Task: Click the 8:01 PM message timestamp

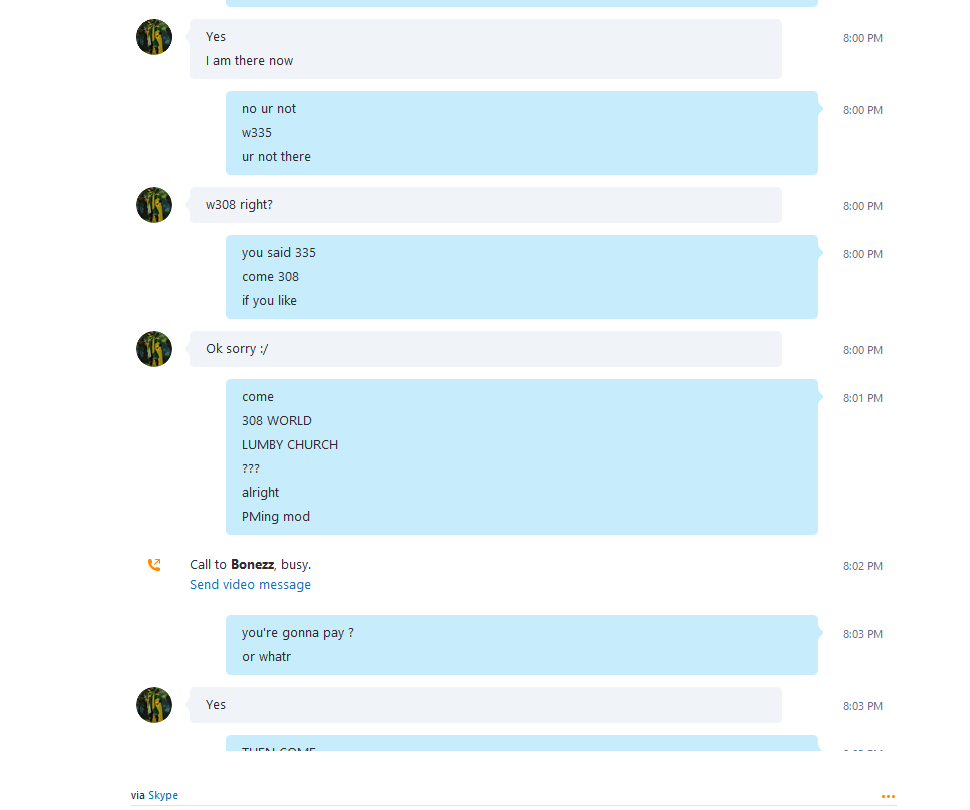Action: pyautogui.click(x=862, y=398)
